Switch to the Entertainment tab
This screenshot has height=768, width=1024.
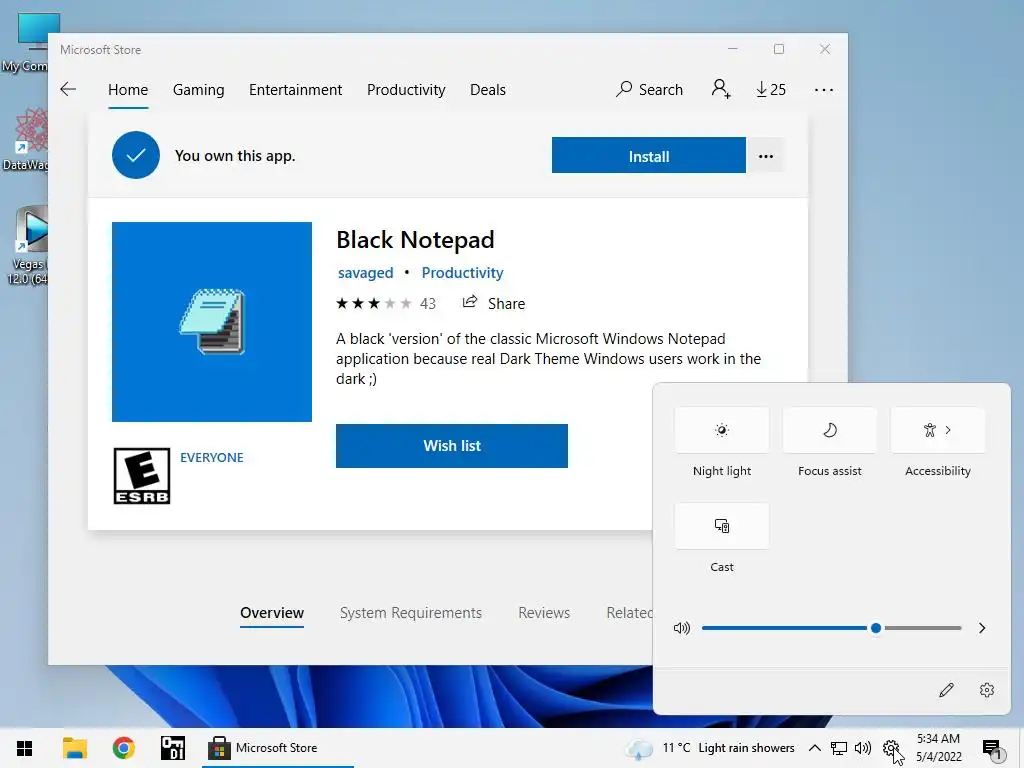pyautogui.click(x=295, y=89)
